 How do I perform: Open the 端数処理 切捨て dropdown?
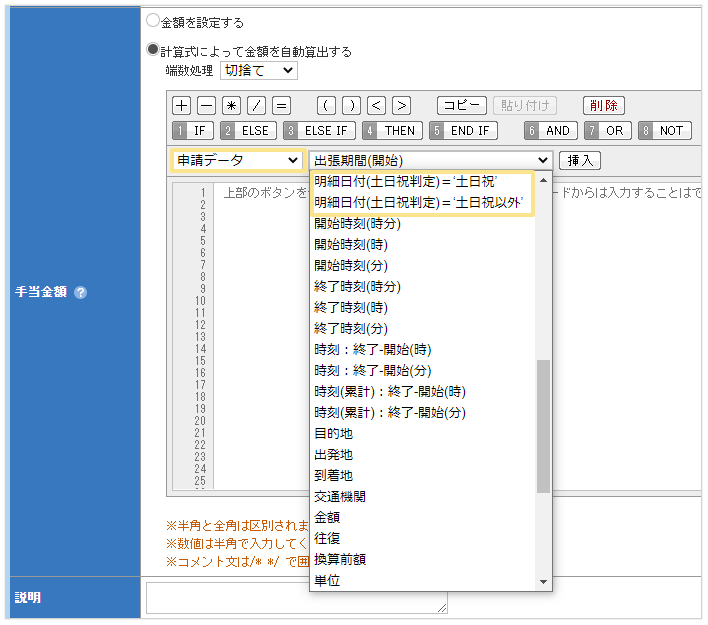pyautogui.click(x=258, y=71)
